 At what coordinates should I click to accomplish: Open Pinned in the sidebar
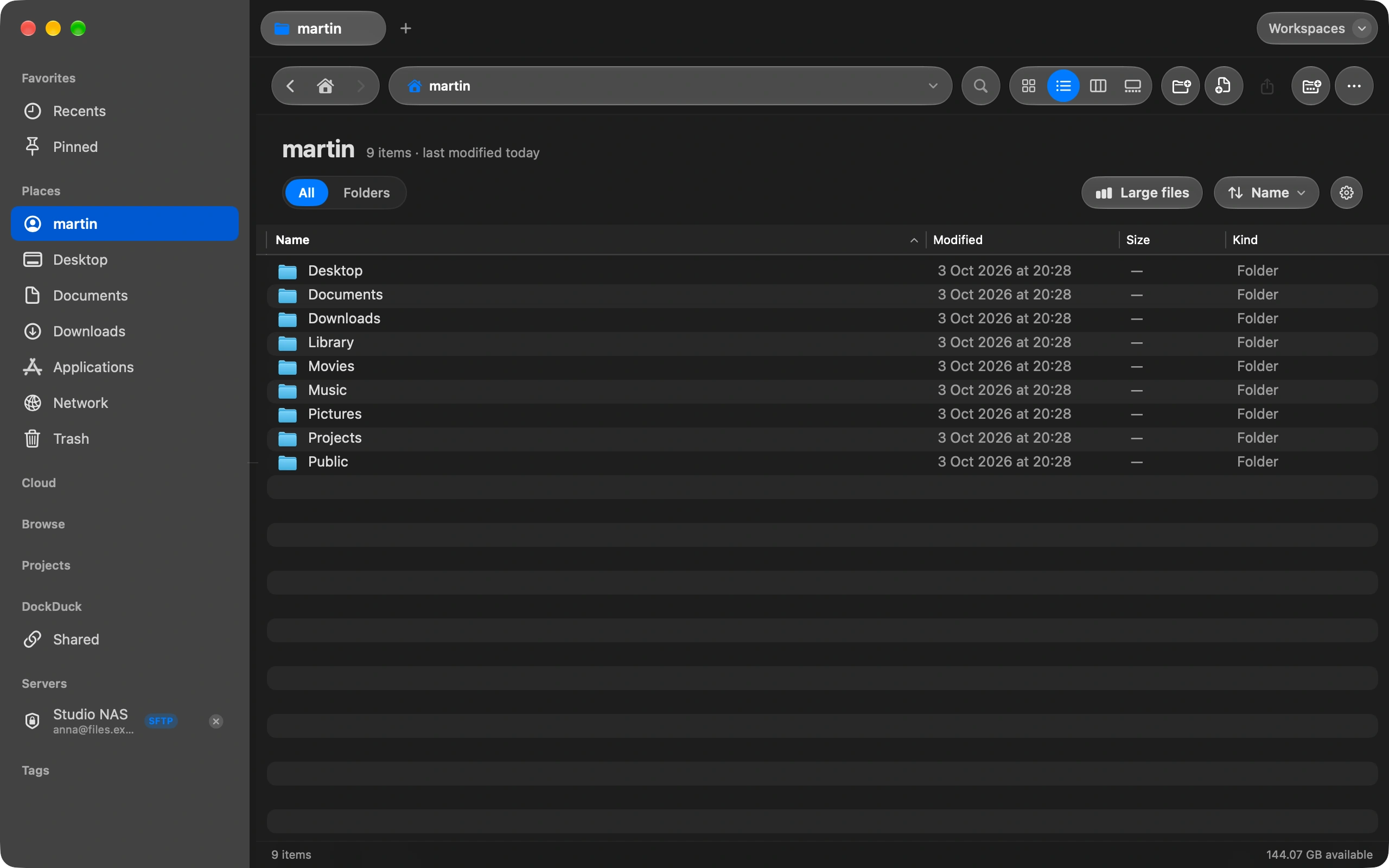(125, 147)
